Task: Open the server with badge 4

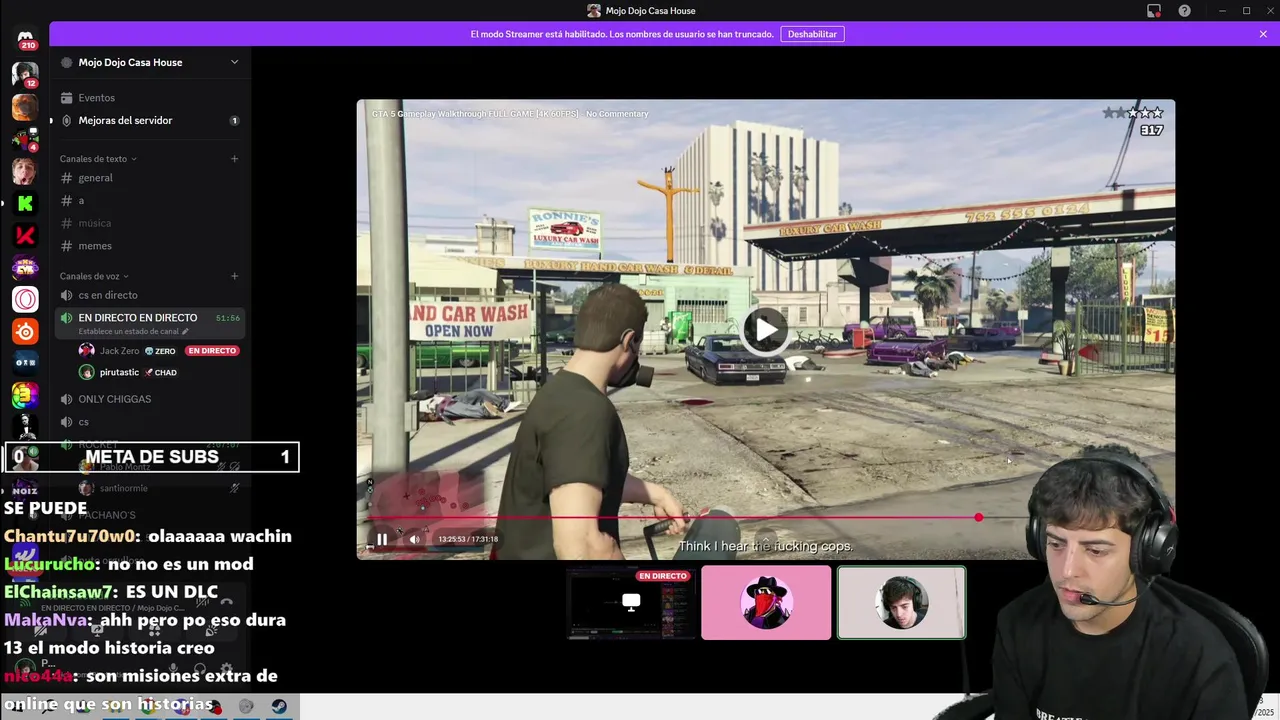Action: click(x=25, y=139)
